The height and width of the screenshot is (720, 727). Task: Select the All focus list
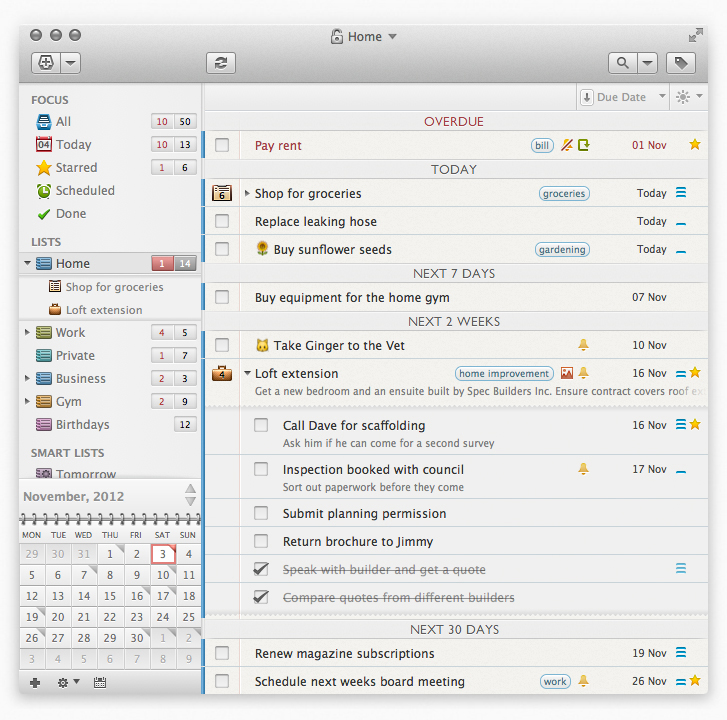tap(110, 121)
